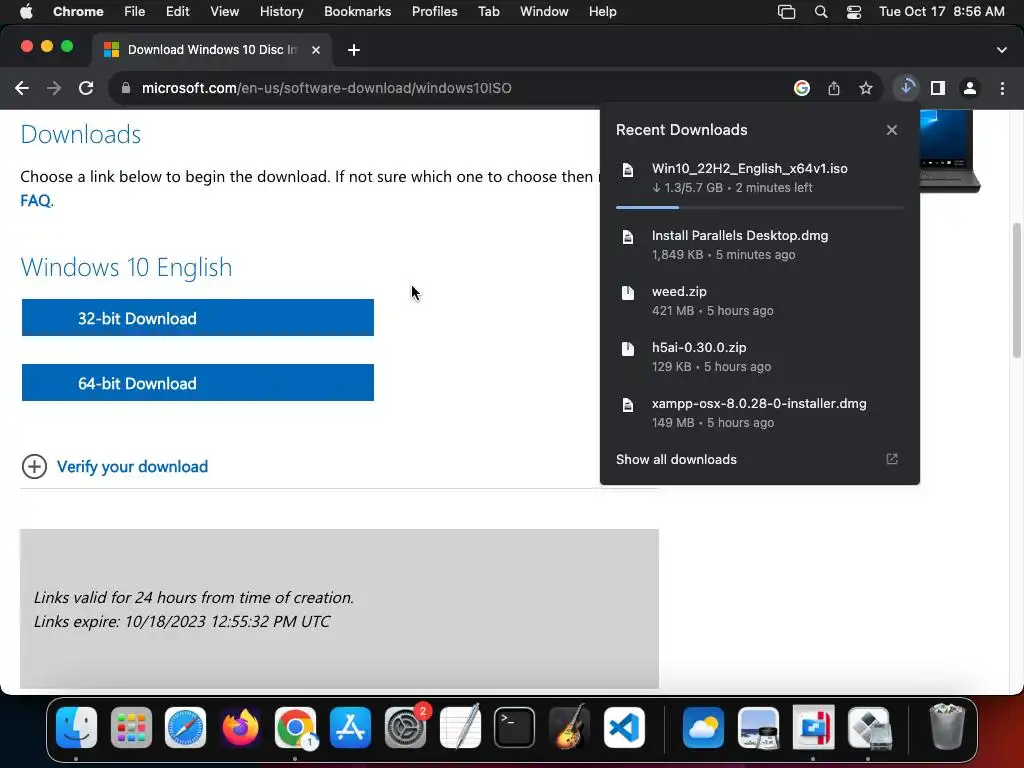Toggle the Chrome downloads toolbar icon

coord(906,88)
